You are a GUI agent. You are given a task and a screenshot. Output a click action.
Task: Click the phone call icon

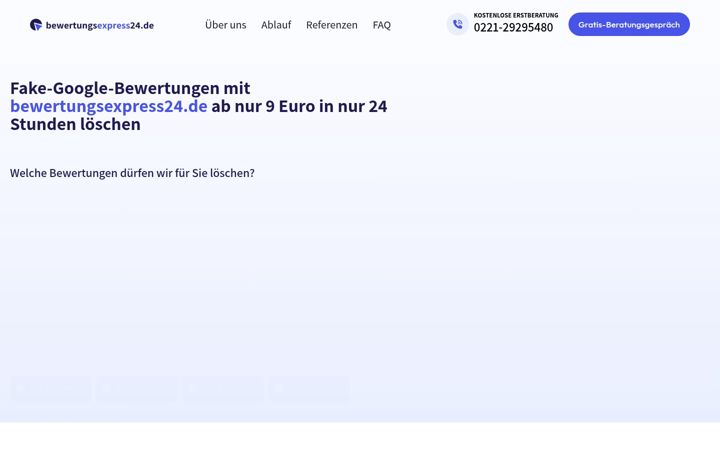(457, 24)
